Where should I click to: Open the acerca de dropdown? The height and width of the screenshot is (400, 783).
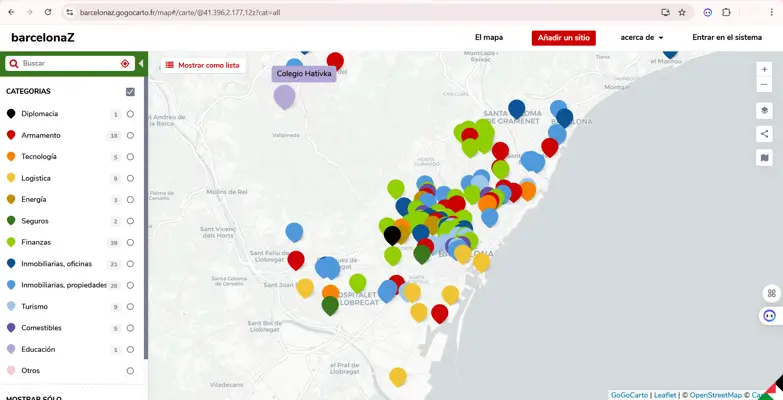click(642, 37)
